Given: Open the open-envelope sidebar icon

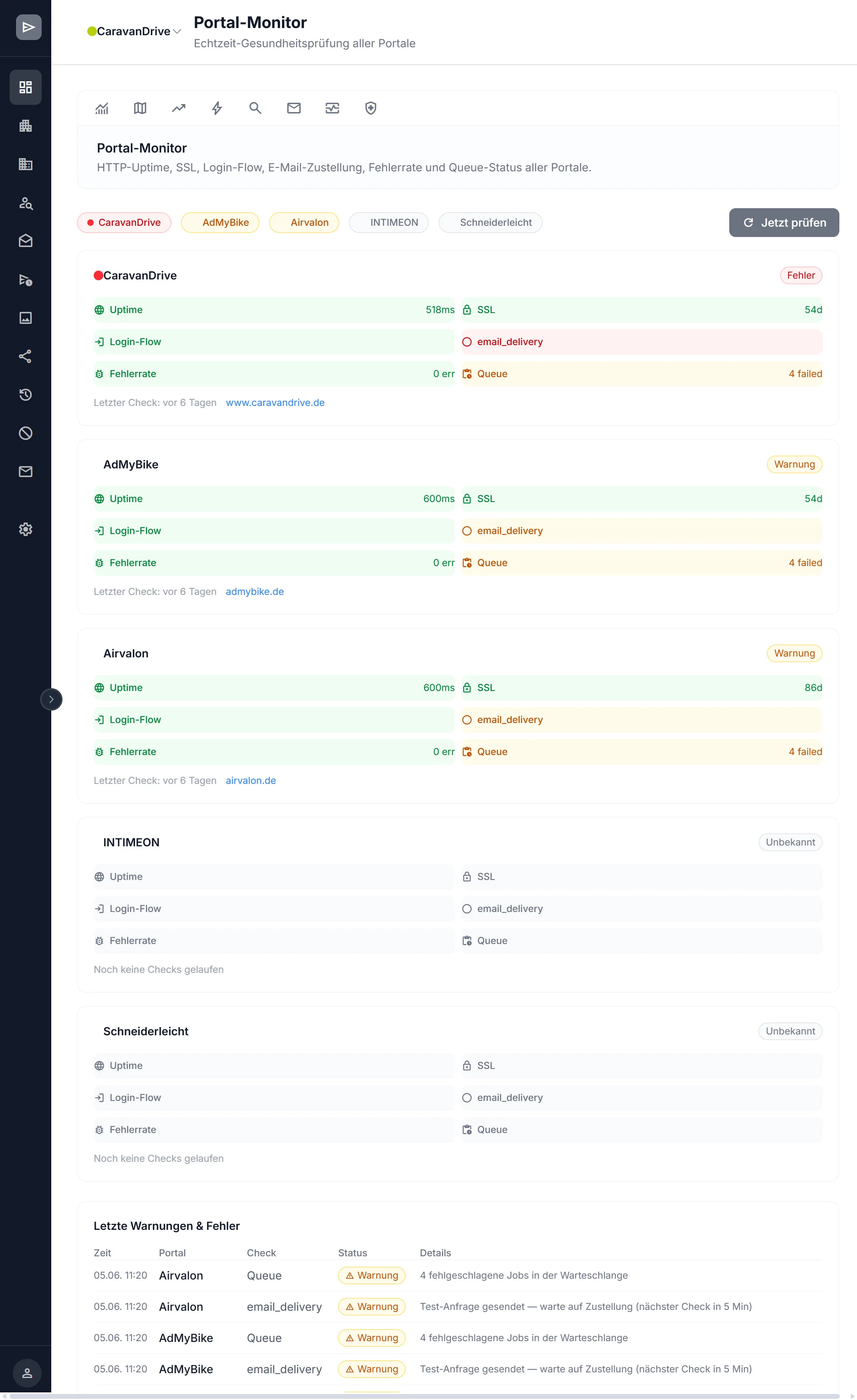Looking at the screenshot, I should pos(26,241).
